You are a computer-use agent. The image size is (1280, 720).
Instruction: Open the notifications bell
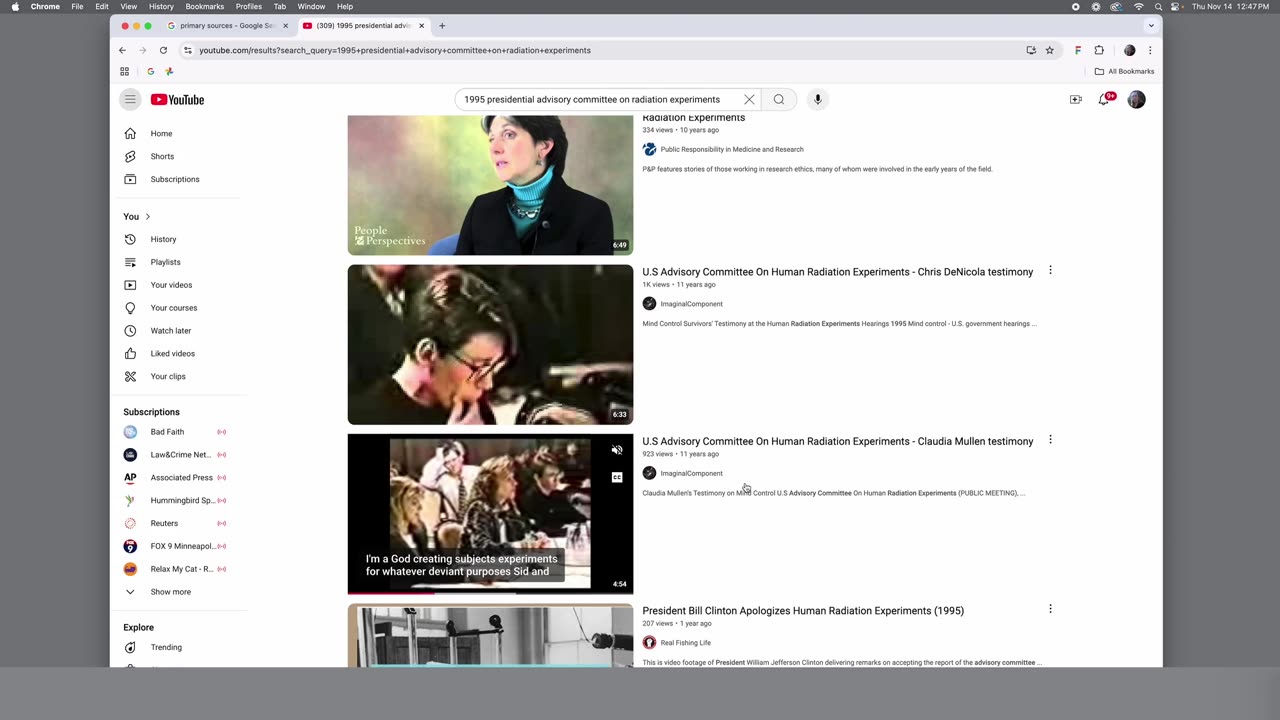pyautogui.click(x=1105, y=99)
